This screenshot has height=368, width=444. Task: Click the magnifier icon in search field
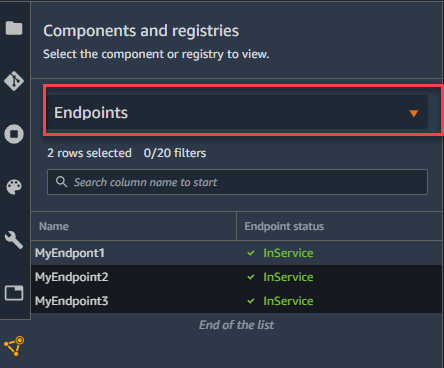(61, 182)
